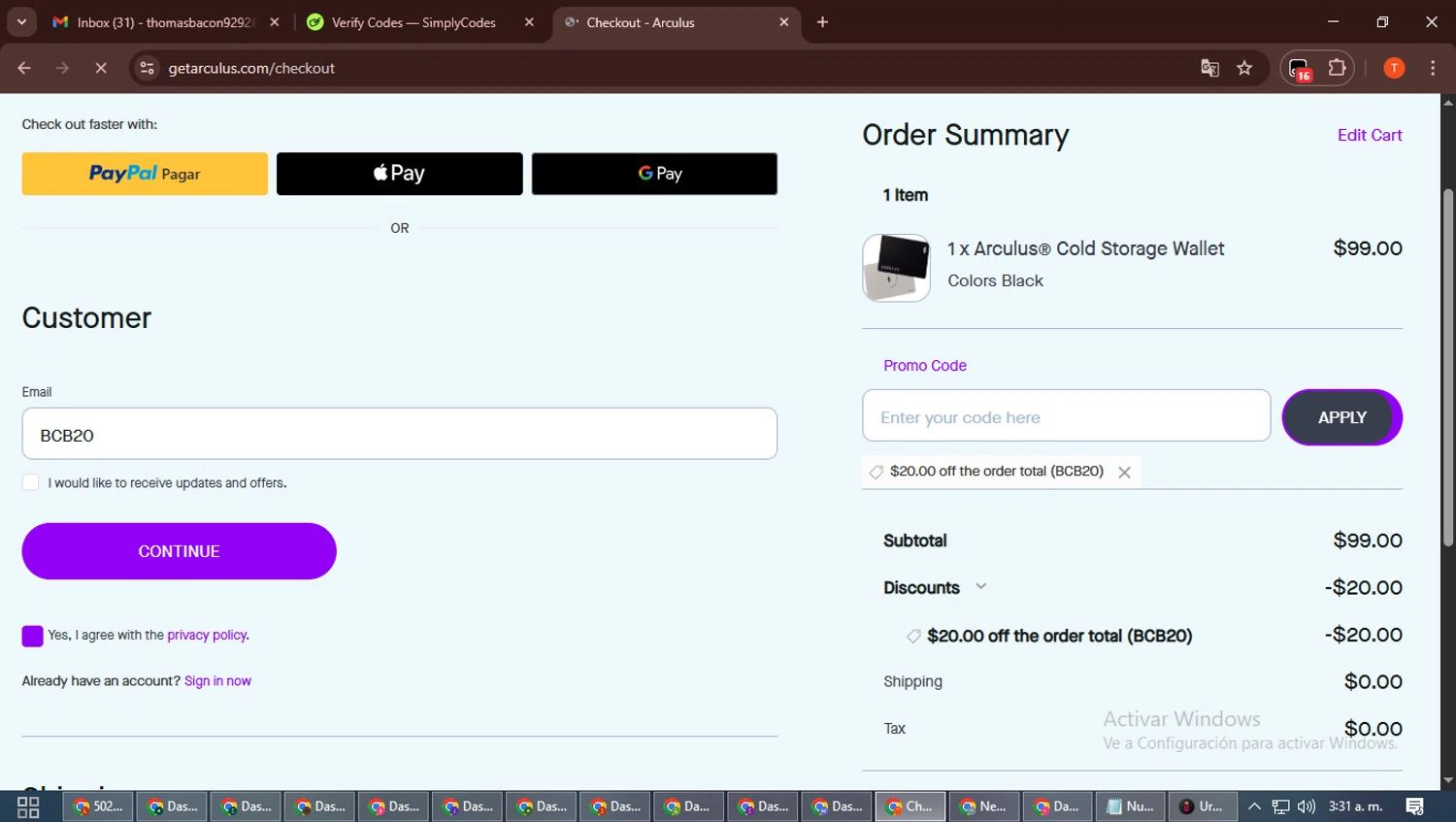Image resolution: width=1456 pixels, height=822 pixels.
Task: Click the Email input field
Action: pos(399,434)
